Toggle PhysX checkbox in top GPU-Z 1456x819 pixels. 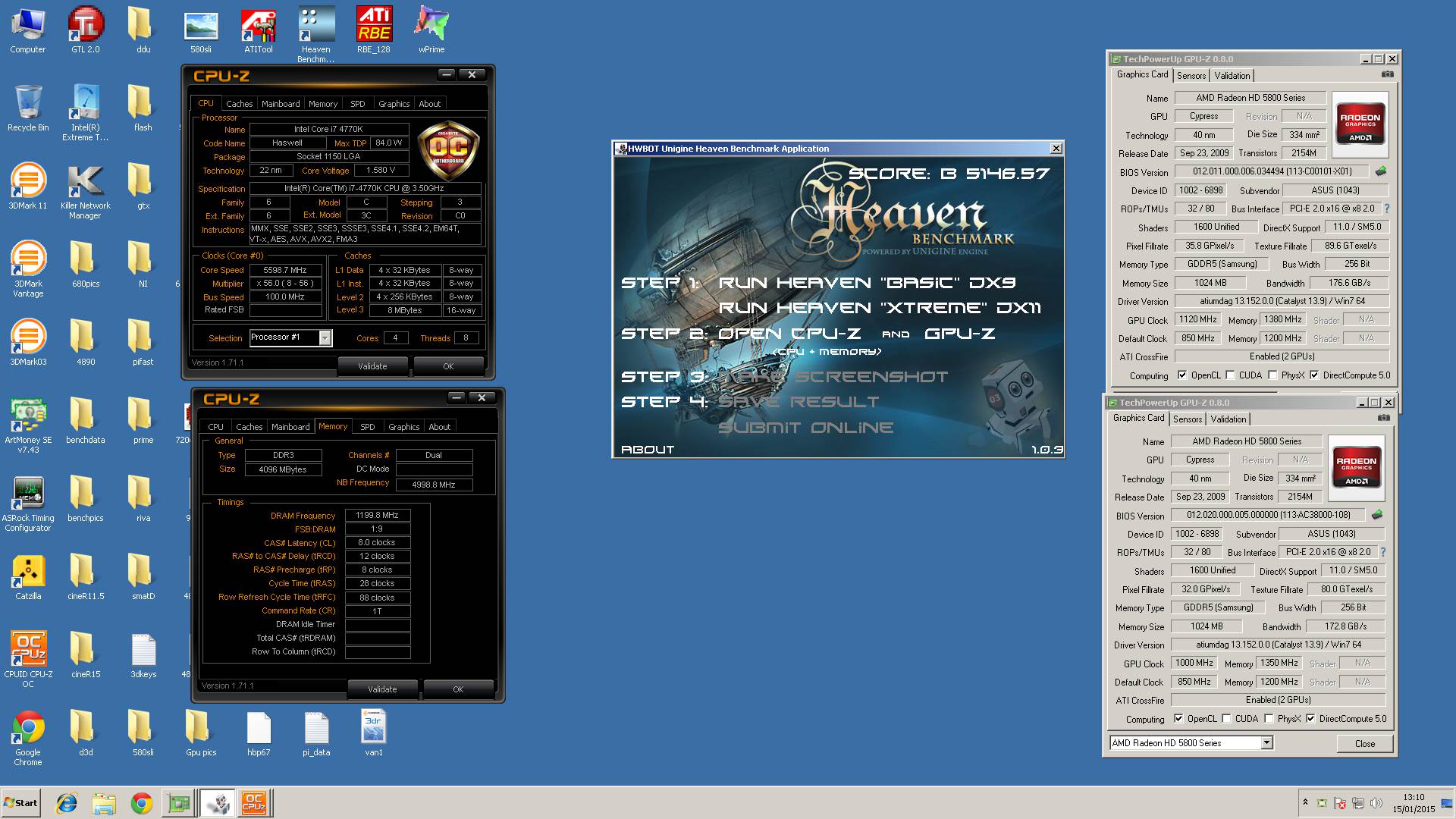click(x=1272, y=375)
